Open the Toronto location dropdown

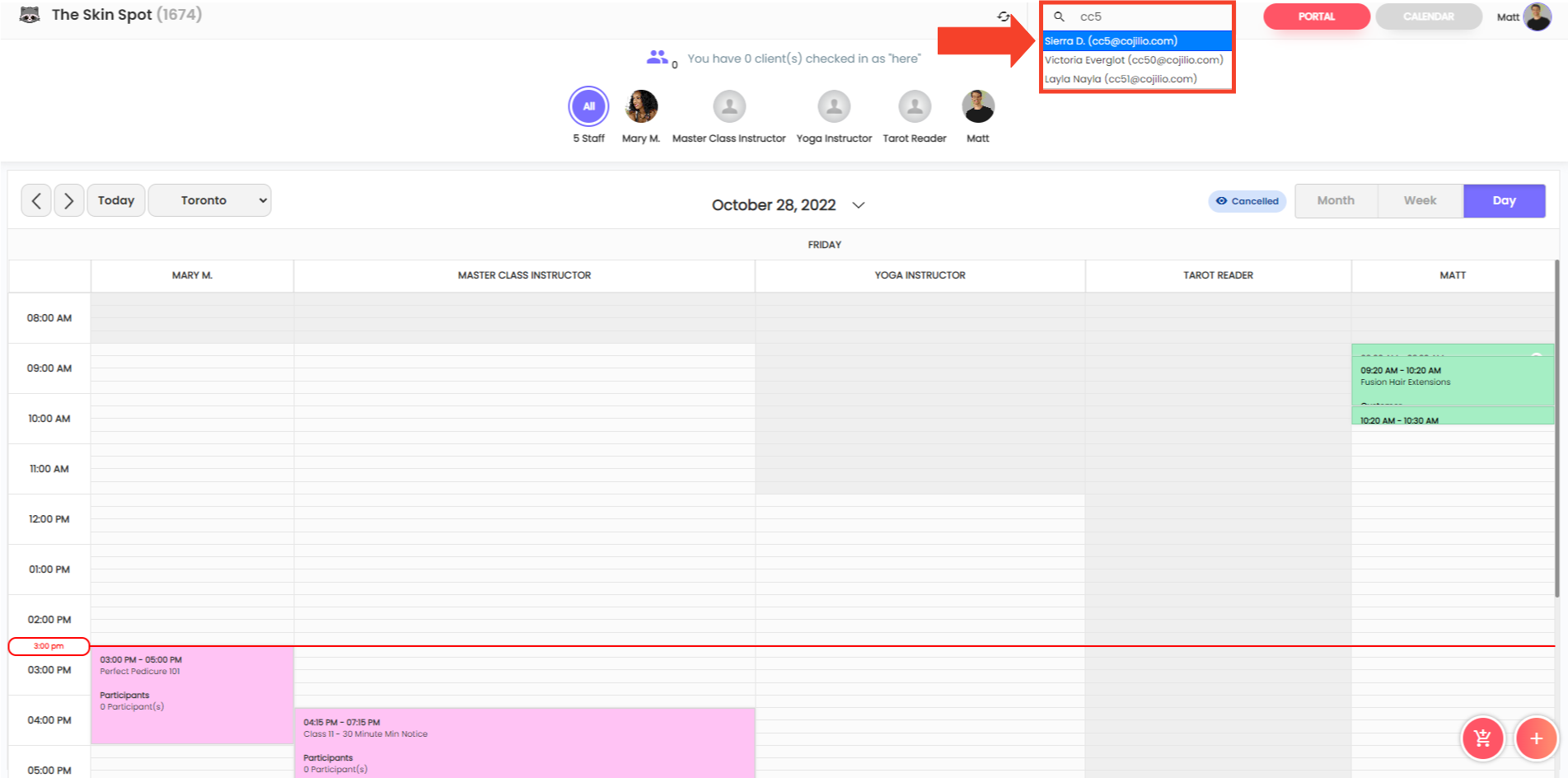point(210,200)
